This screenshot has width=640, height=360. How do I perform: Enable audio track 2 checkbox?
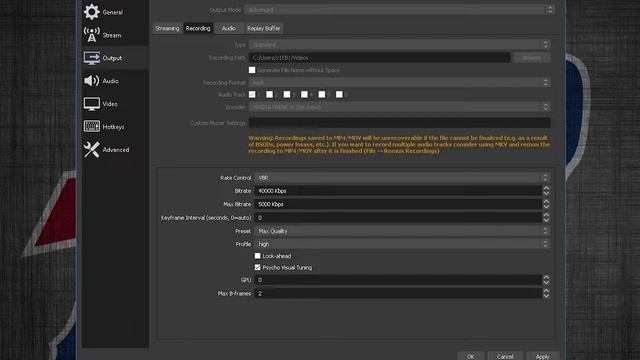(269, 94)
